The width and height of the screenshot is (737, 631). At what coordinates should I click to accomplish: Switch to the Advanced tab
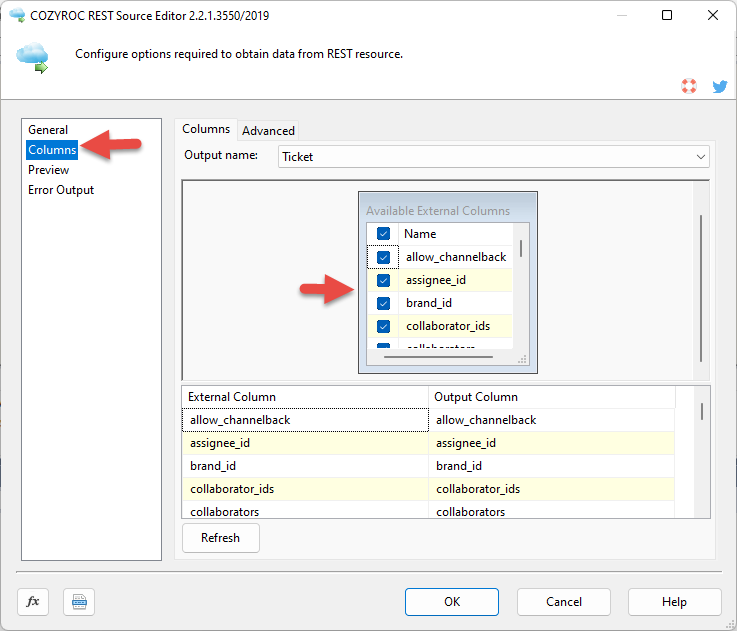coord(268,131)
